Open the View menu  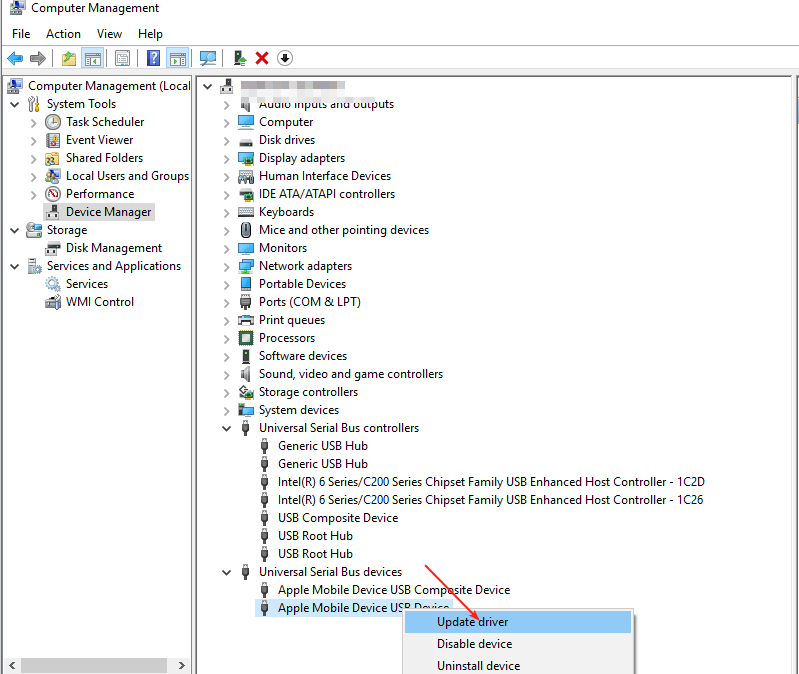(x=109, y=34)
